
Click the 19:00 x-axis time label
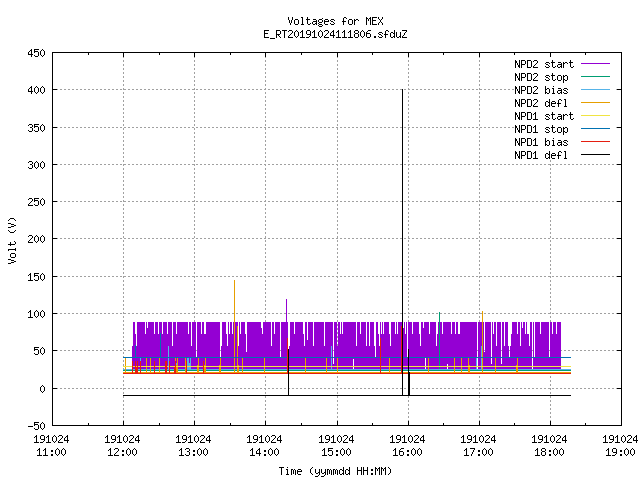click(620, 452)
